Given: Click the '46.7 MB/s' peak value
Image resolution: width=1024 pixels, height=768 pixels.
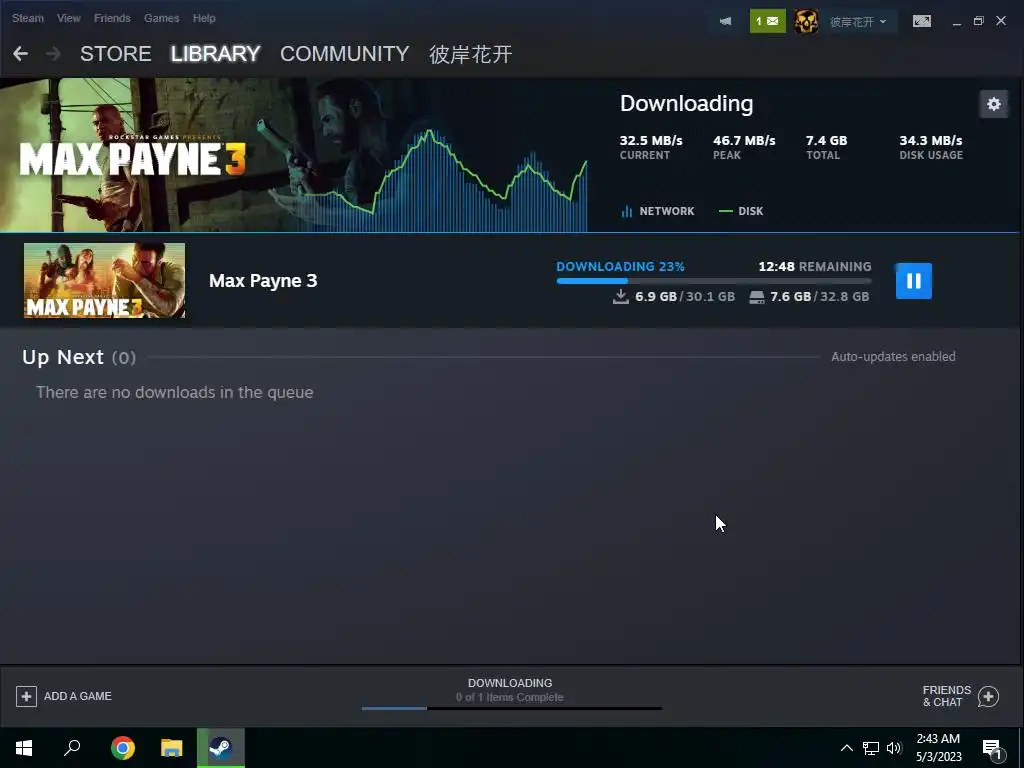Looking at the screenshot, I should click(x=744, y=140).
